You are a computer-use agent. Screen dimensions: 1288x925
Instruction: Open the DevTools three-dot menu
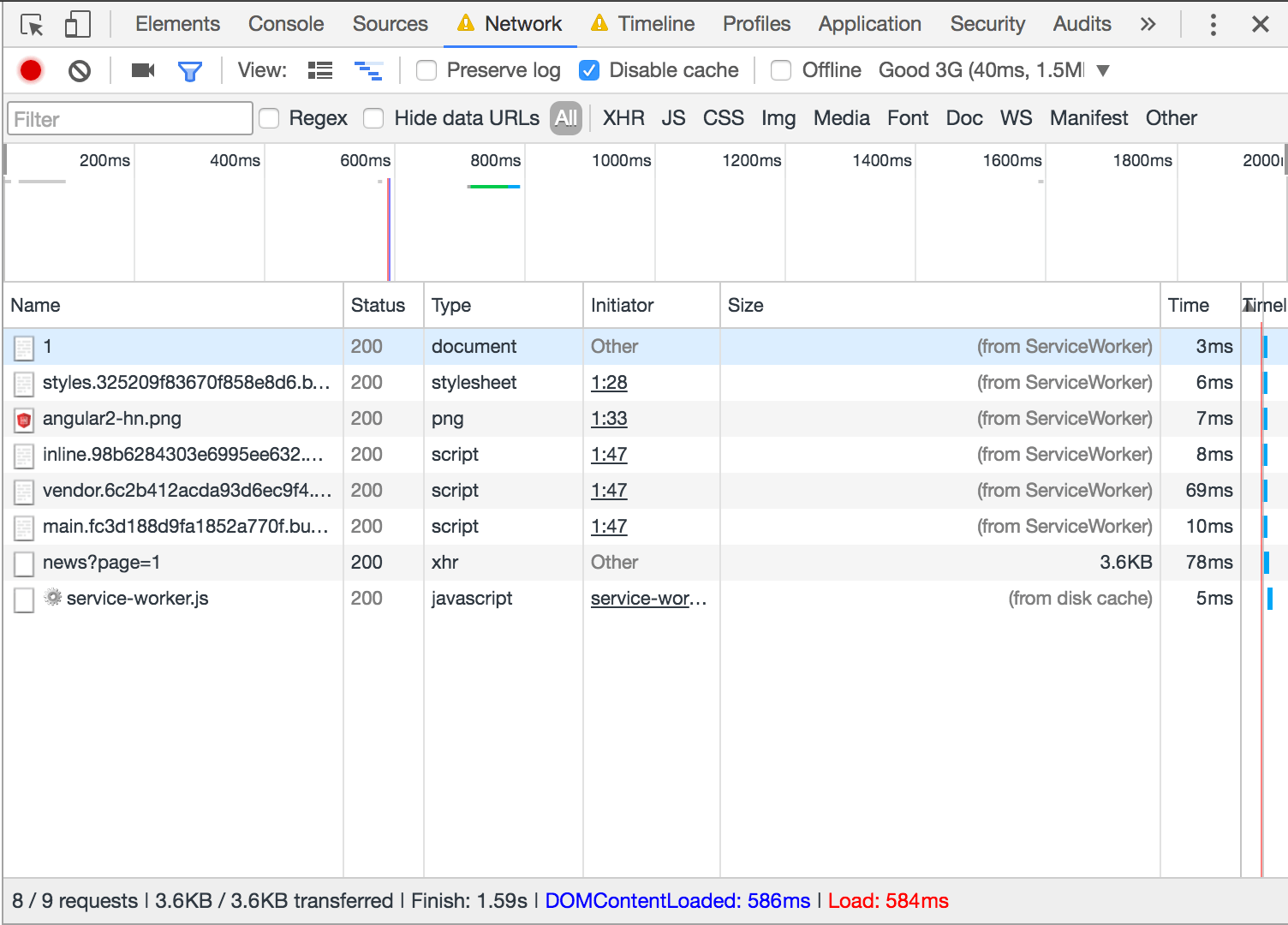click(1213, 24)
